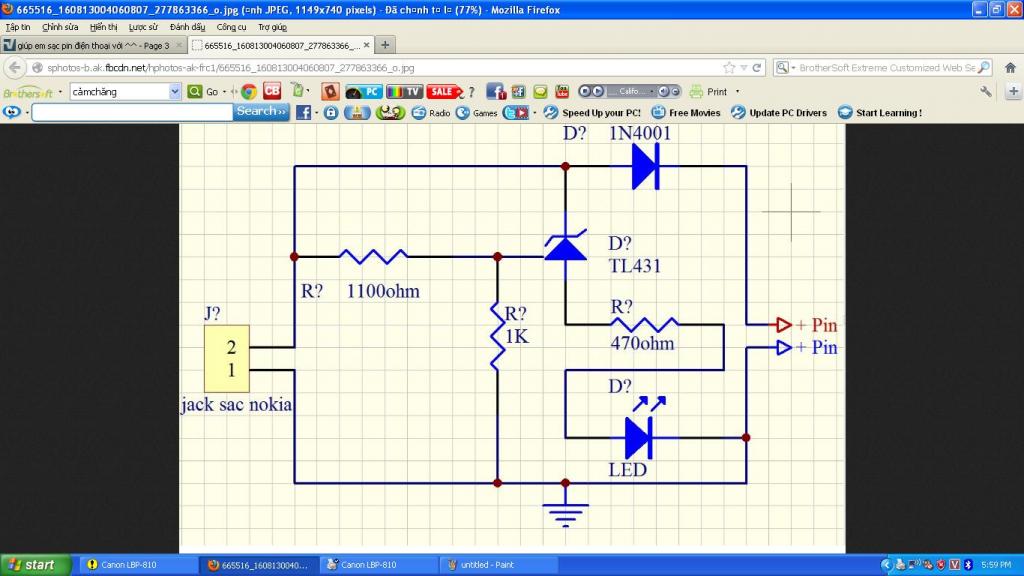Image resolution: width=1024 pixels, height=576 pixels.
Task: Open the Chrome icon in Brothersoft toolbar
Action: point(248,91)
